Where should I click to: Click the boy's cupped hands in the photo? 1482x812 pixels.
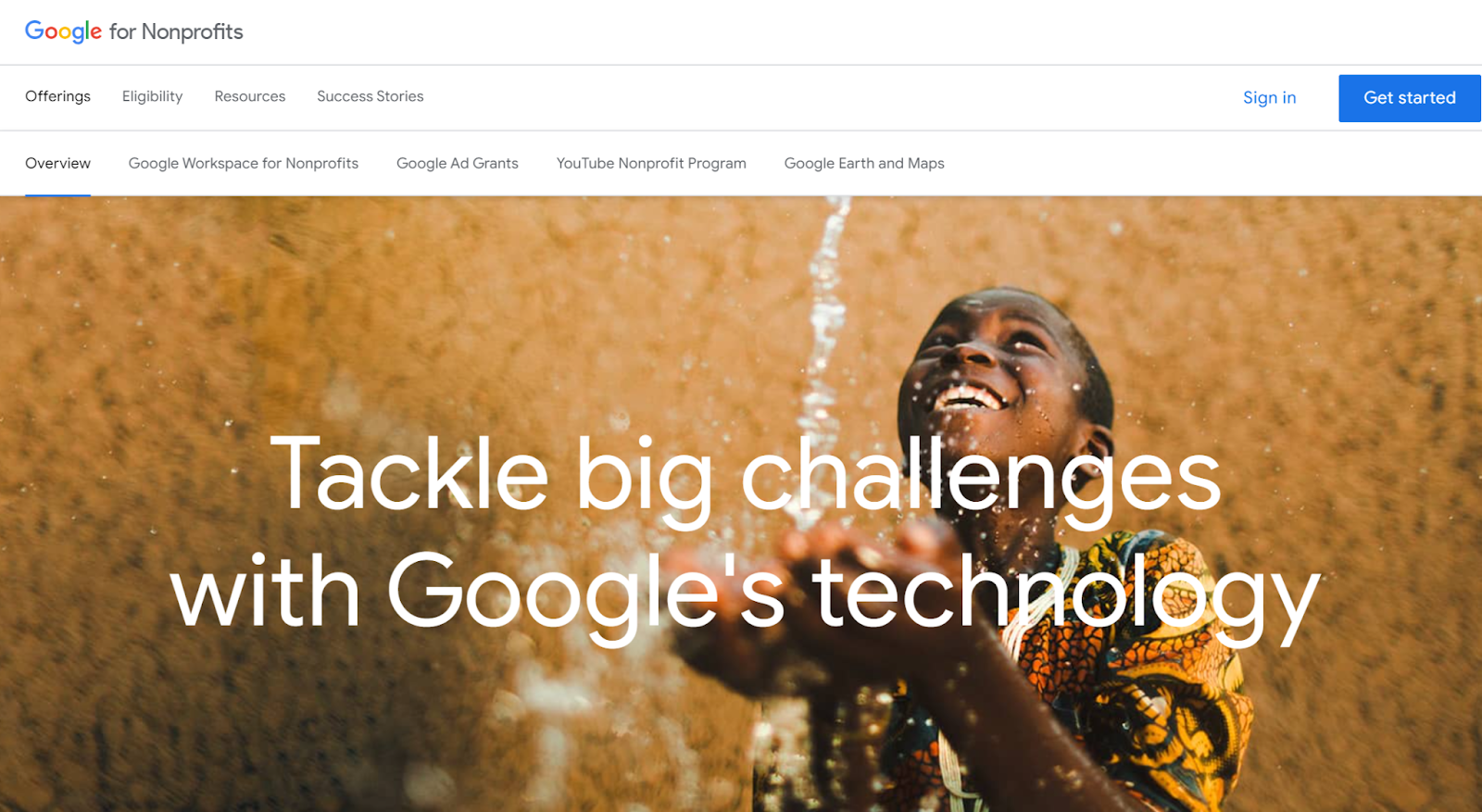pos(861,574)
